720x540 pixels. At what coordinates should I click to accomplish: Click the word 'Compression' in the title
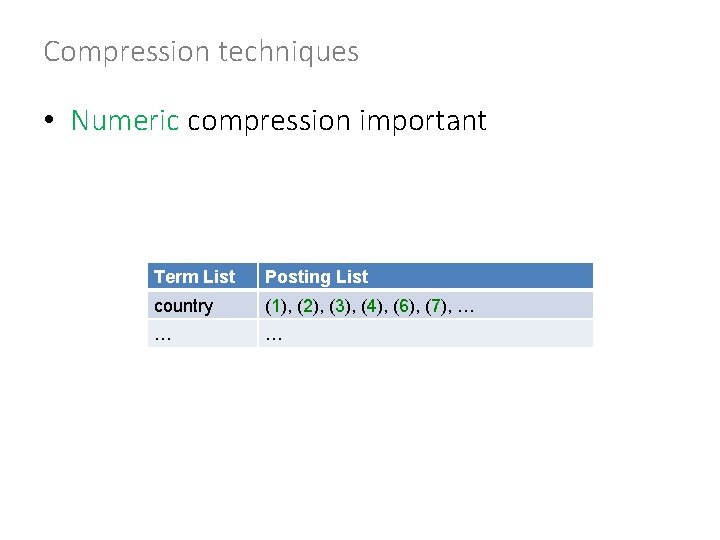tap(127, 52)
